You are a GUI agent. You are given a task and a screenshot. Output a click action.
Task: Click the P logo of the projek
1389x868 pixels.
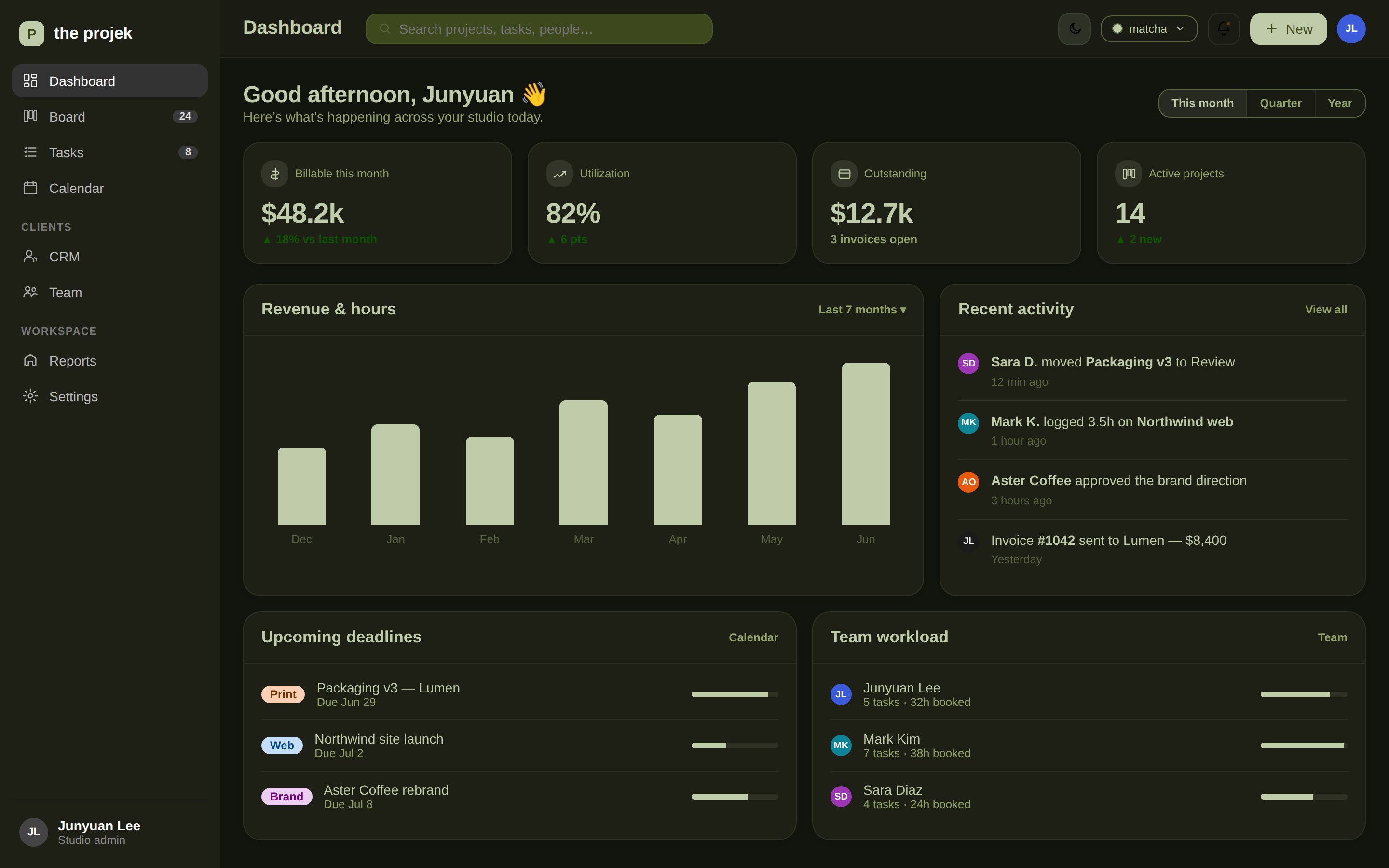(31, 33)
